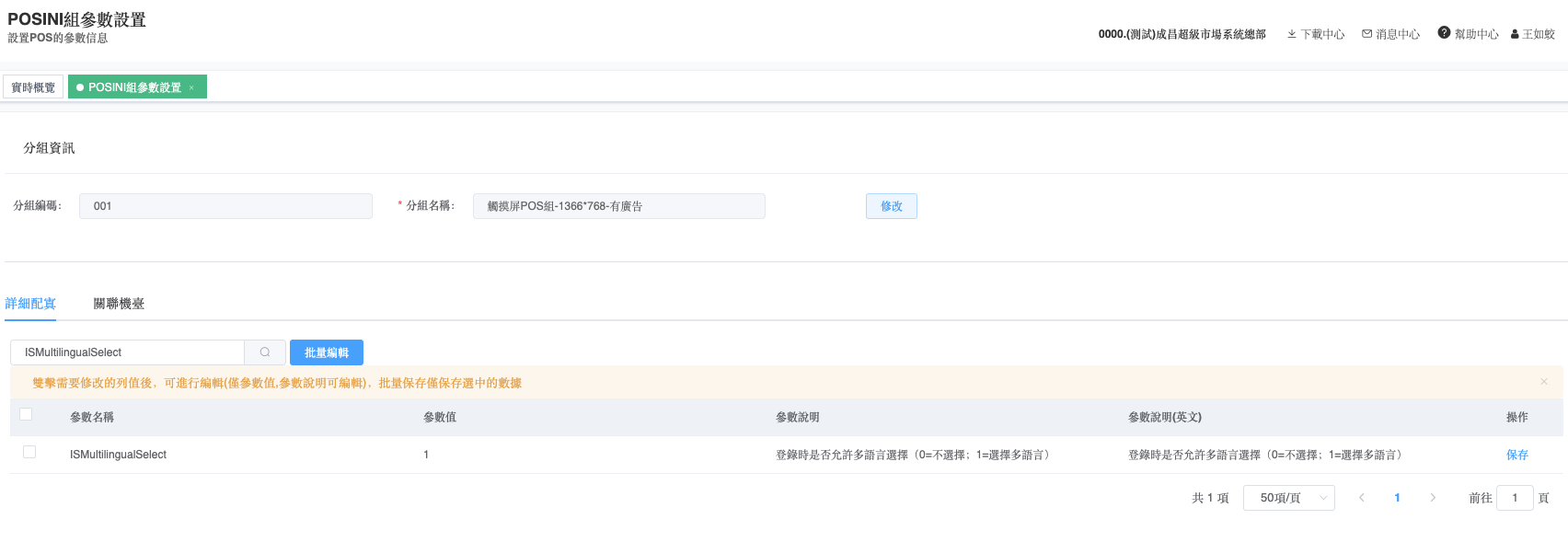Screen dimensions: 1568x554
Task: Click the ISMultilingualSelect parameter name cell
Action: point(118,455)
